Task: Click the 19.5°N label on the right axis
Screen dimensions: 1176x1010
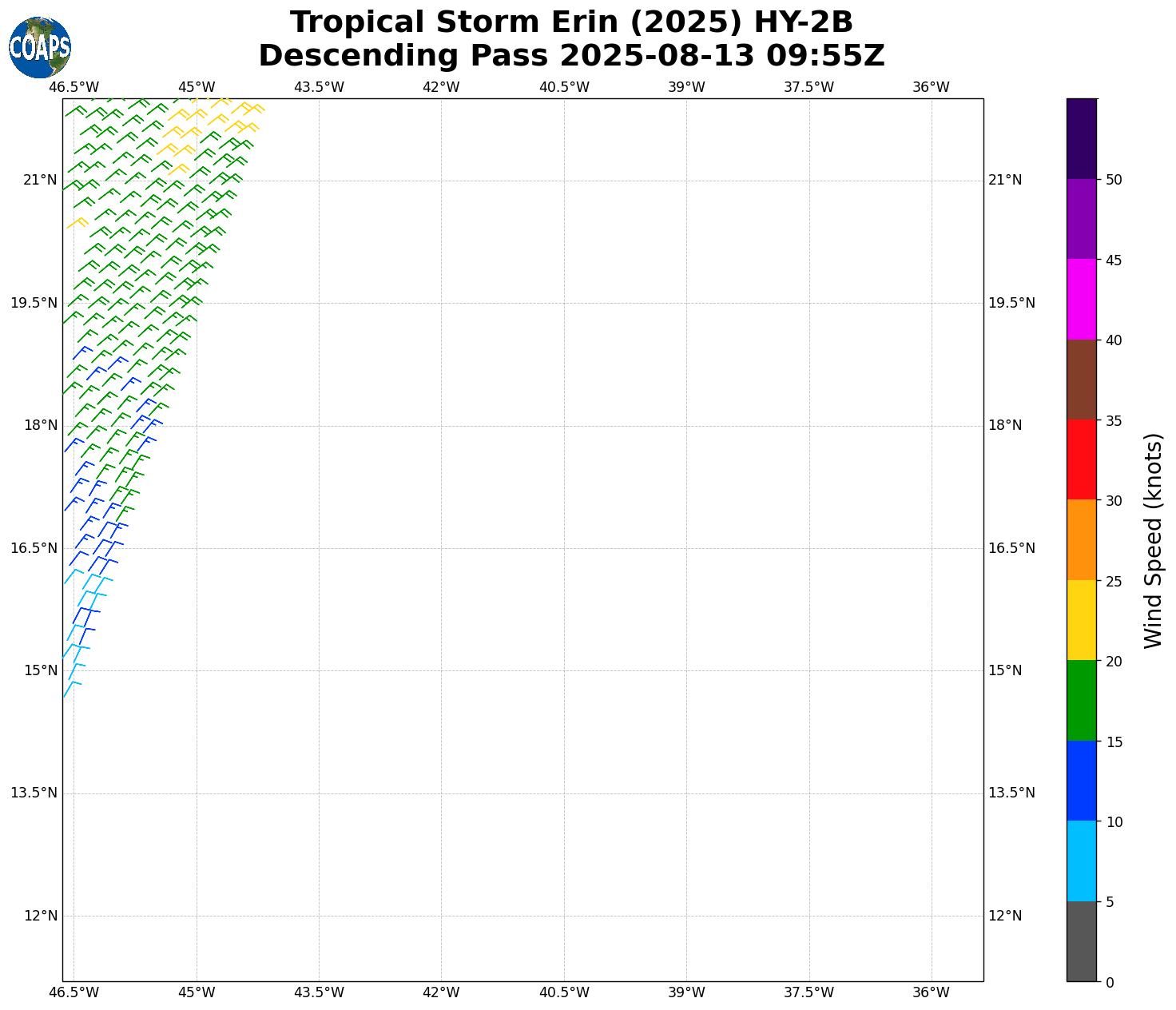Action: [x=1011, y=303]
